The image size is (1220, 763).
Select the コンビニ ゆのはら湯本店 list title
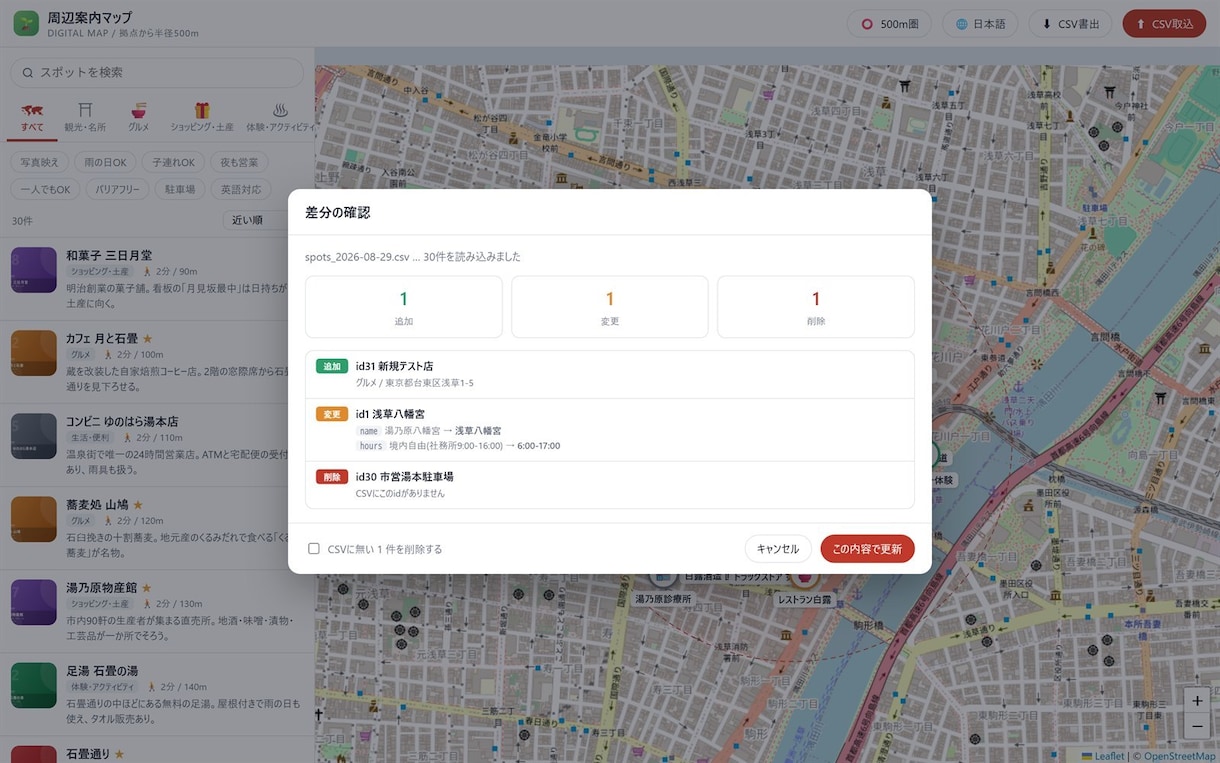(x=122, y=422)
